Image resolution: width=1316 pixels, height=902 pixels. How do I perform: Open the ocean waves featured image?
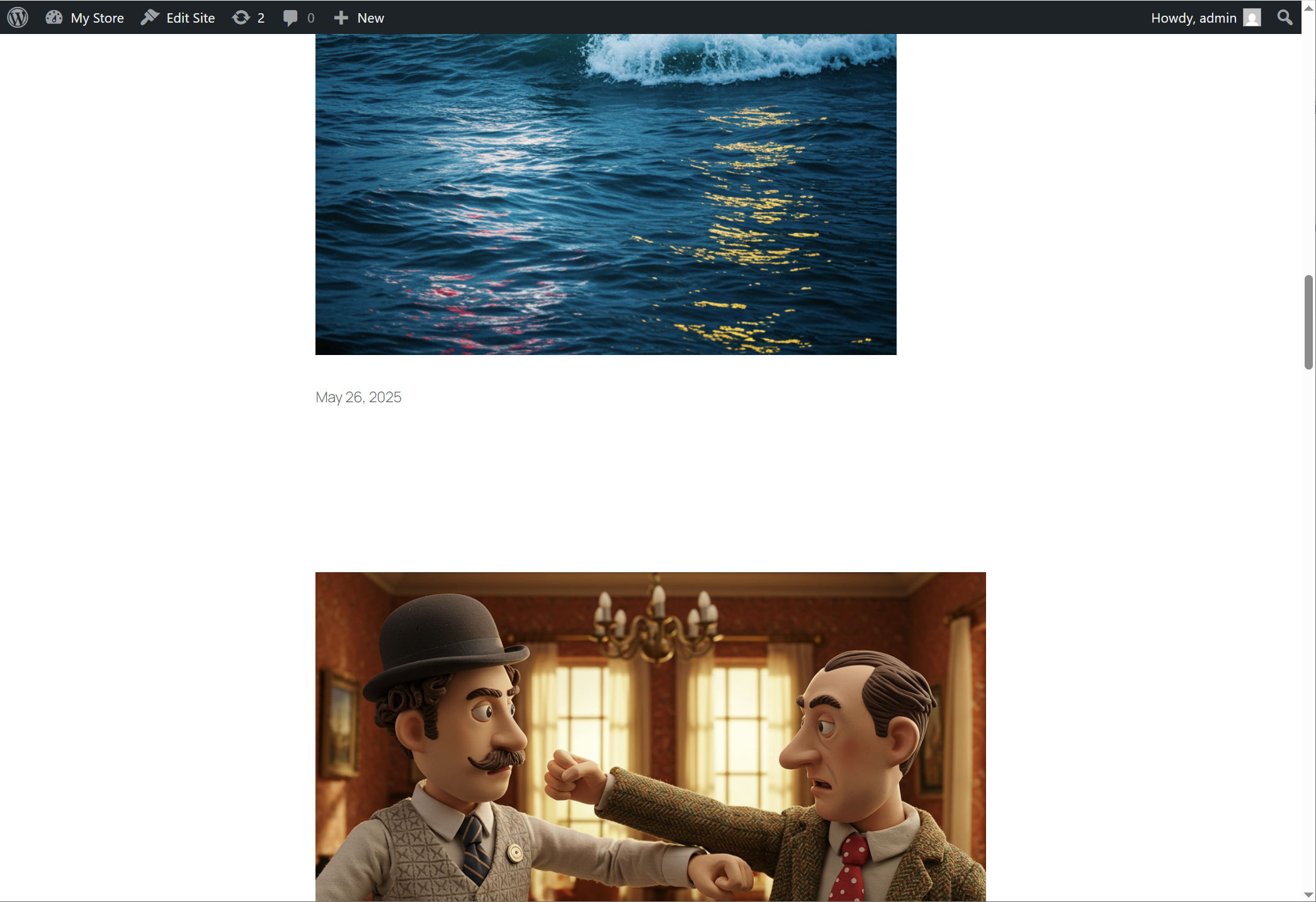(x=605, y=194)
